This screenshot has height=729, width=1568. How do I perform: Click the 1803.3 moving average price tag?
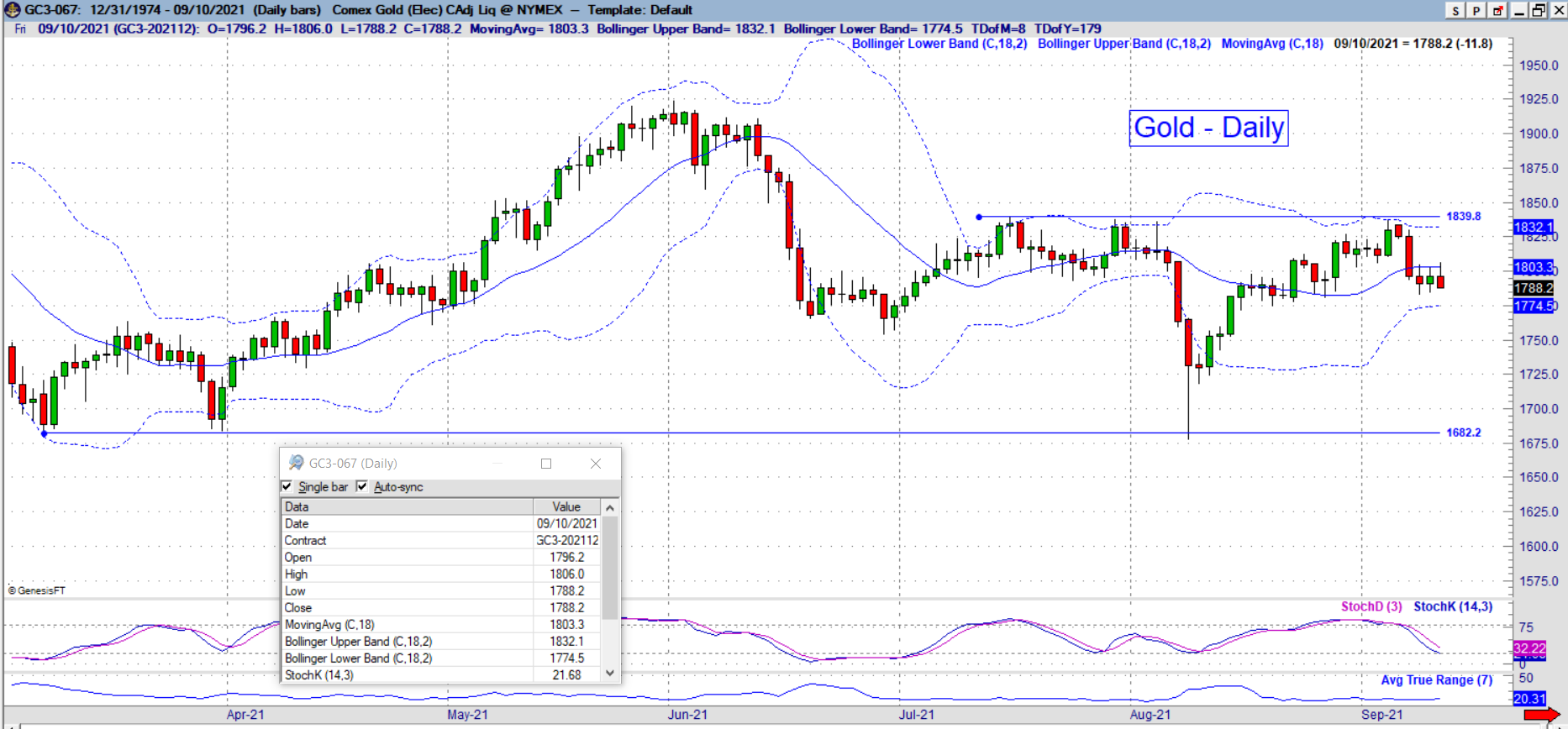click(x=1534, y=267)
